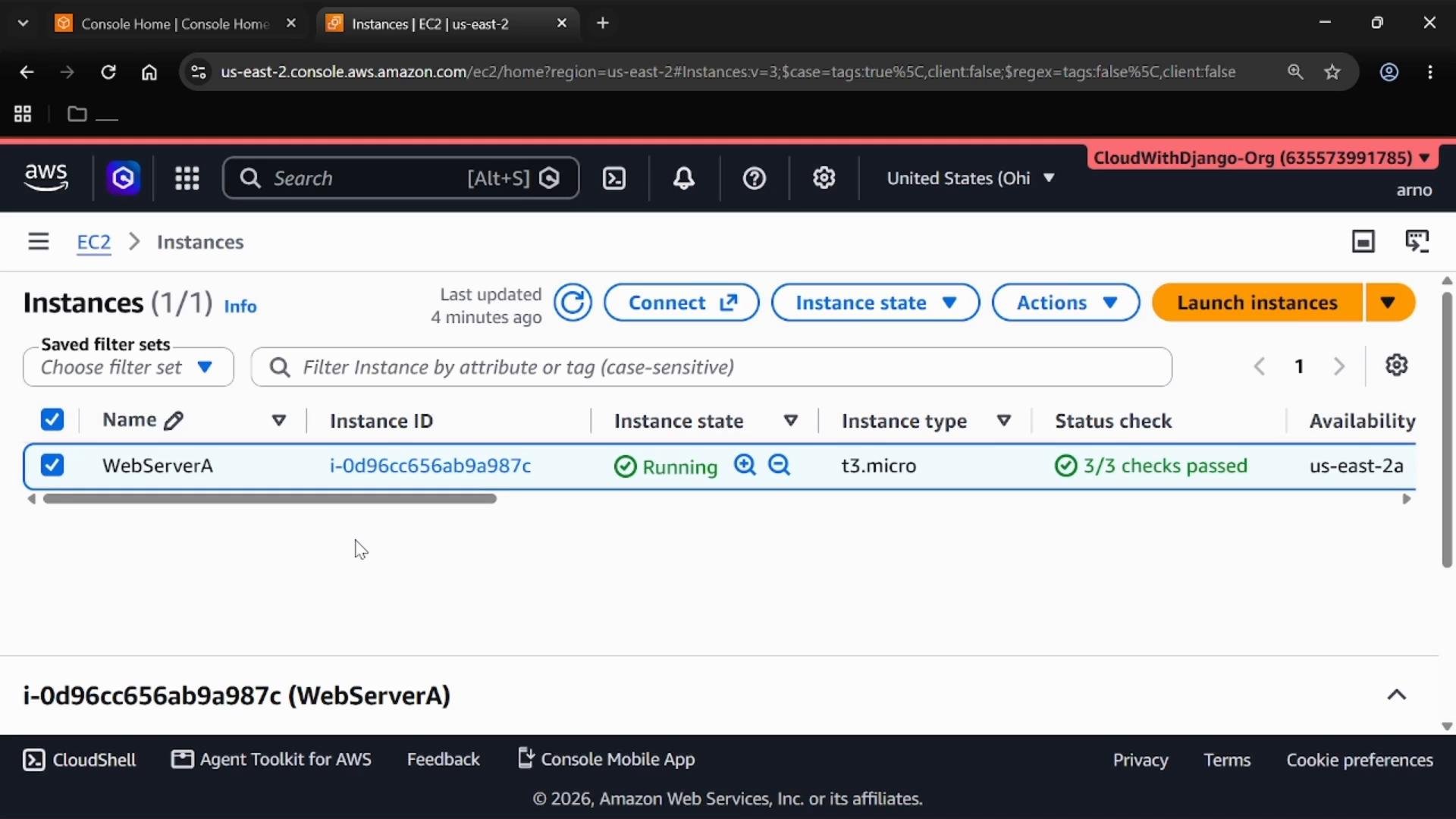Close the Console Home tab
1456x819 pixels.
click(x=291, y=24)
